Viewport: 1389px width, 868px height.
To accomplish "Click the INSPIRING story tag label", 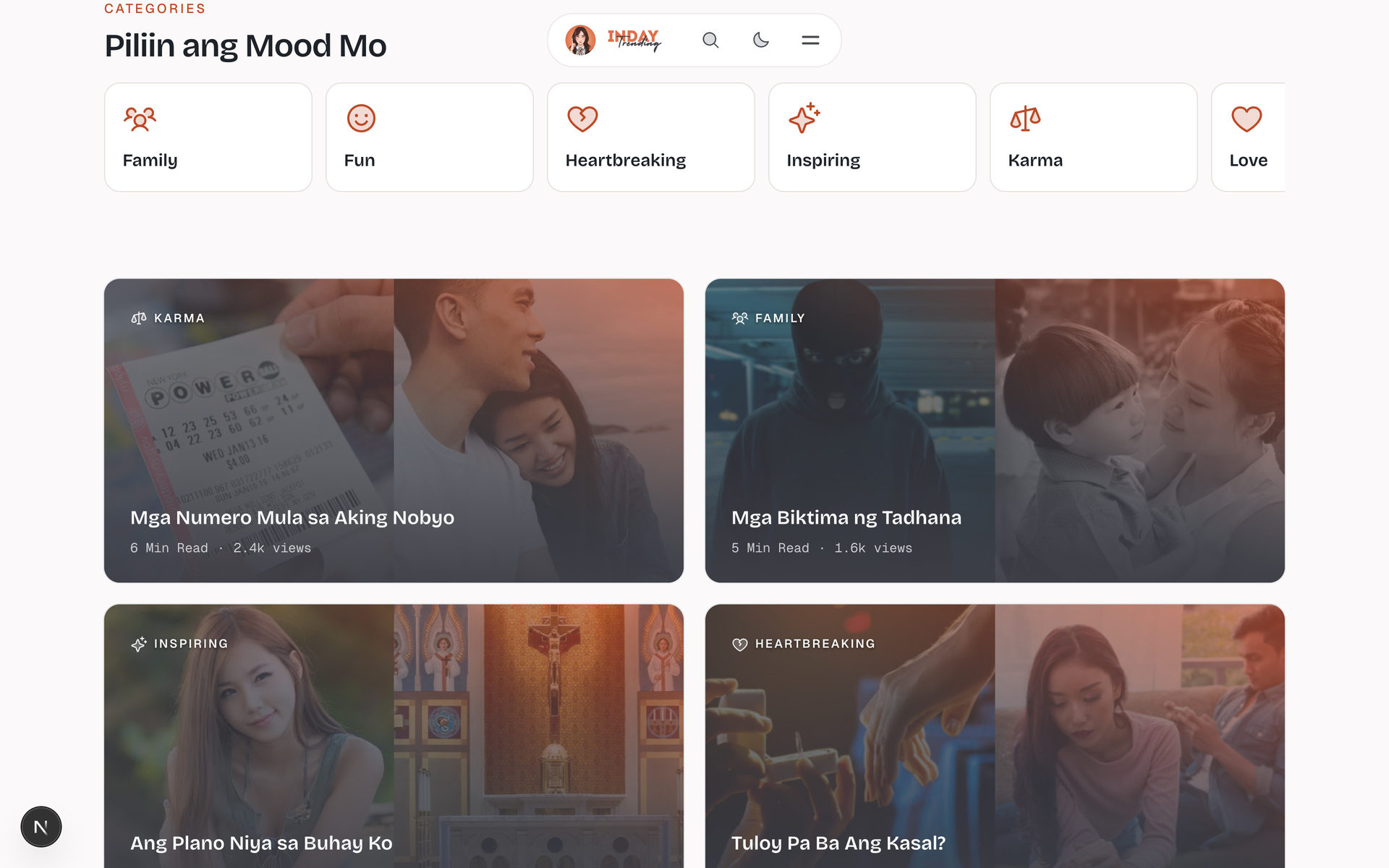I will click(191, 644).
